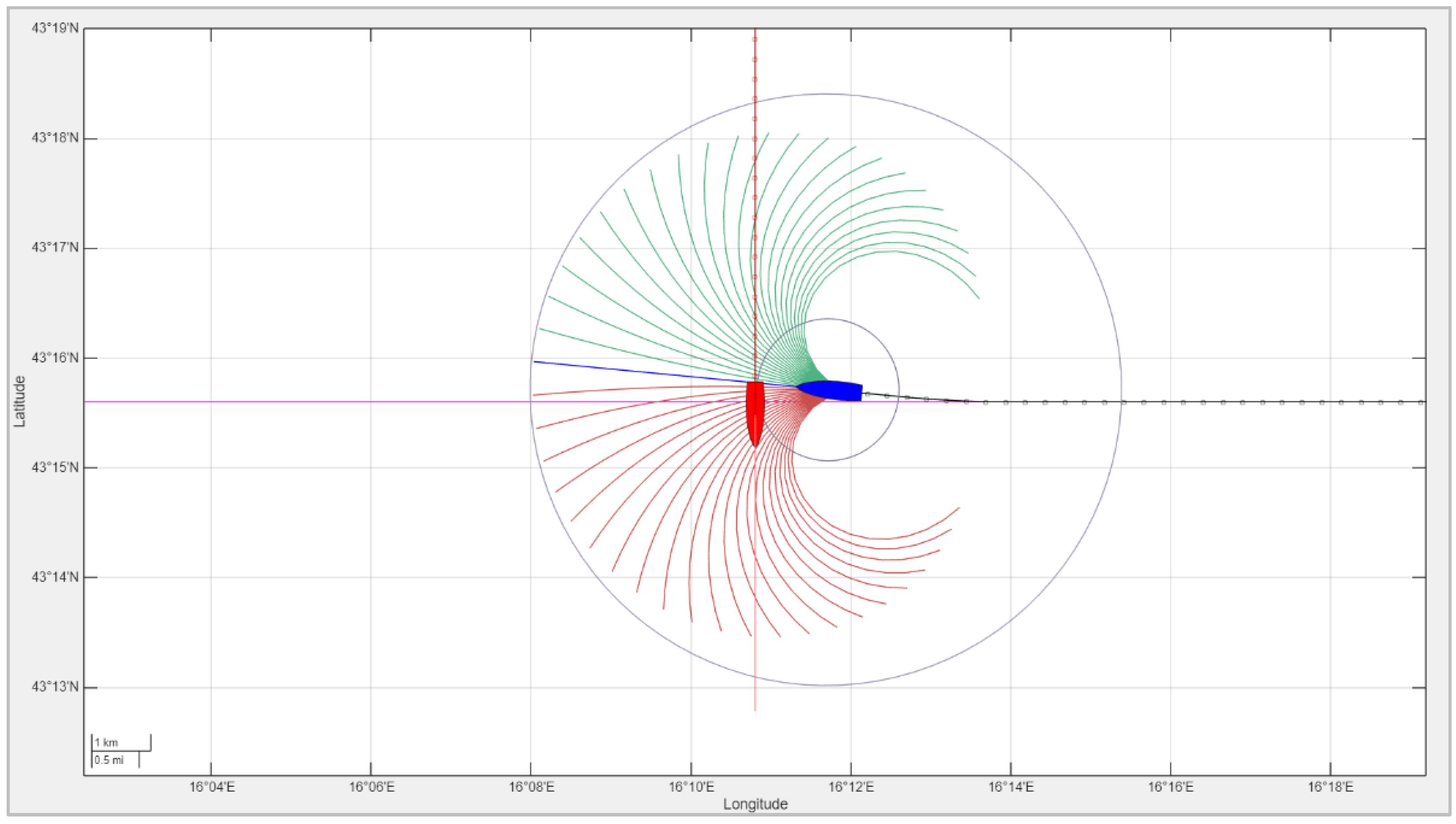Click the 16°10'E longitude tick label

[691, 787]
